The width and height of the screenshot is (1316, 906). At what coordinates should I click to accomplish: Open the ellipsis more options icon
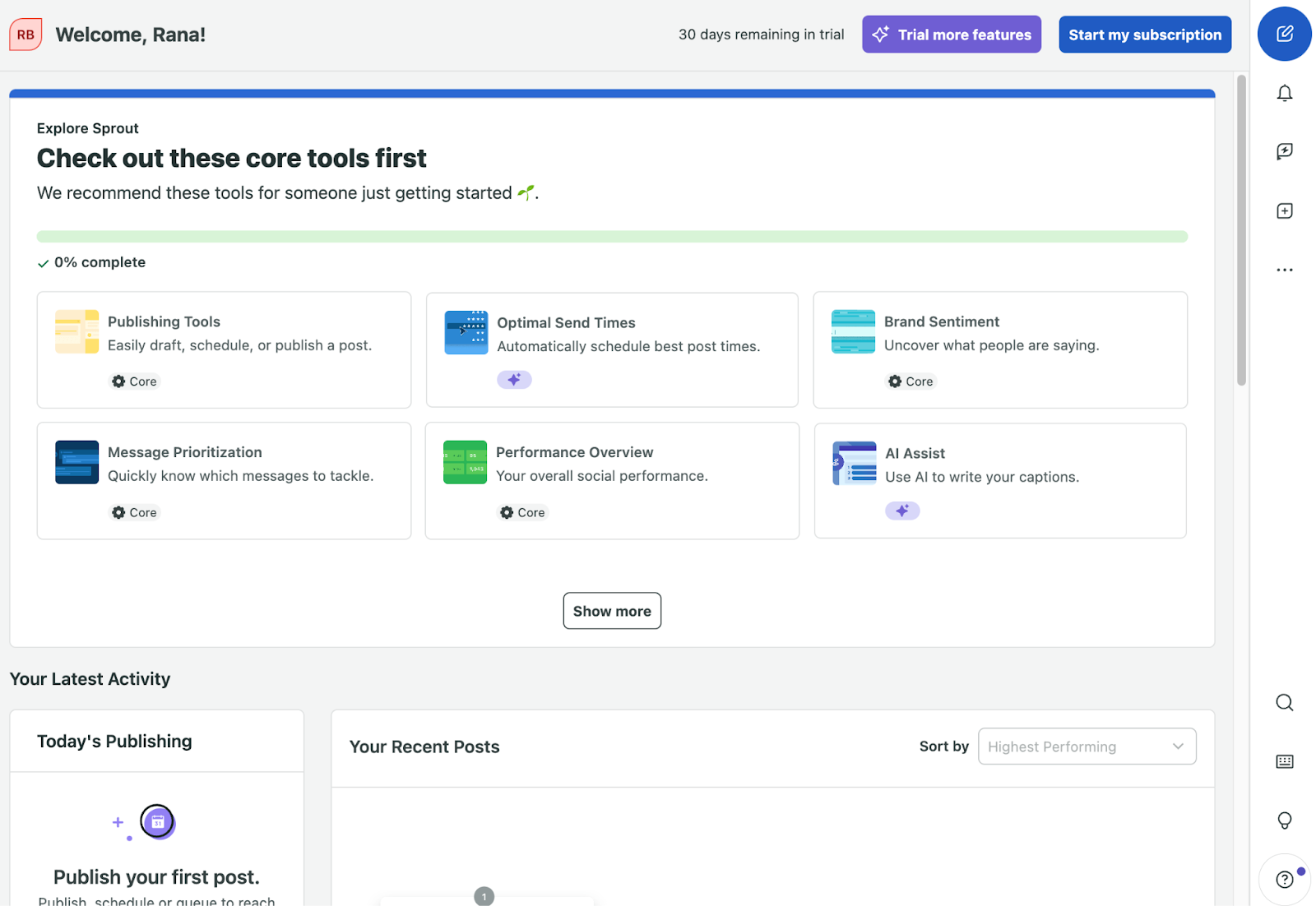tap(1284, 269)
